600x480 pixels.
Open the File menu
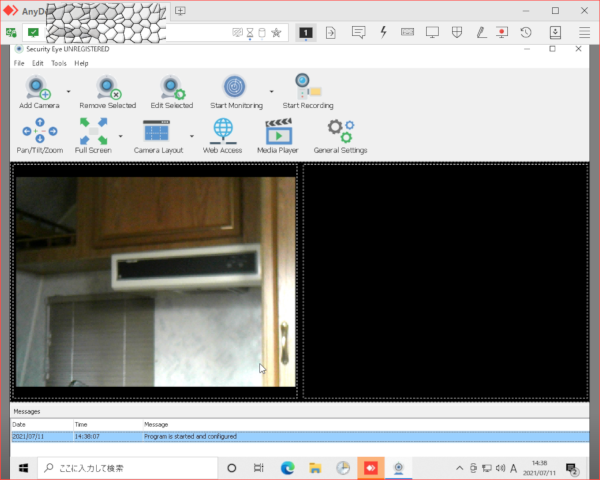(19, 63)
